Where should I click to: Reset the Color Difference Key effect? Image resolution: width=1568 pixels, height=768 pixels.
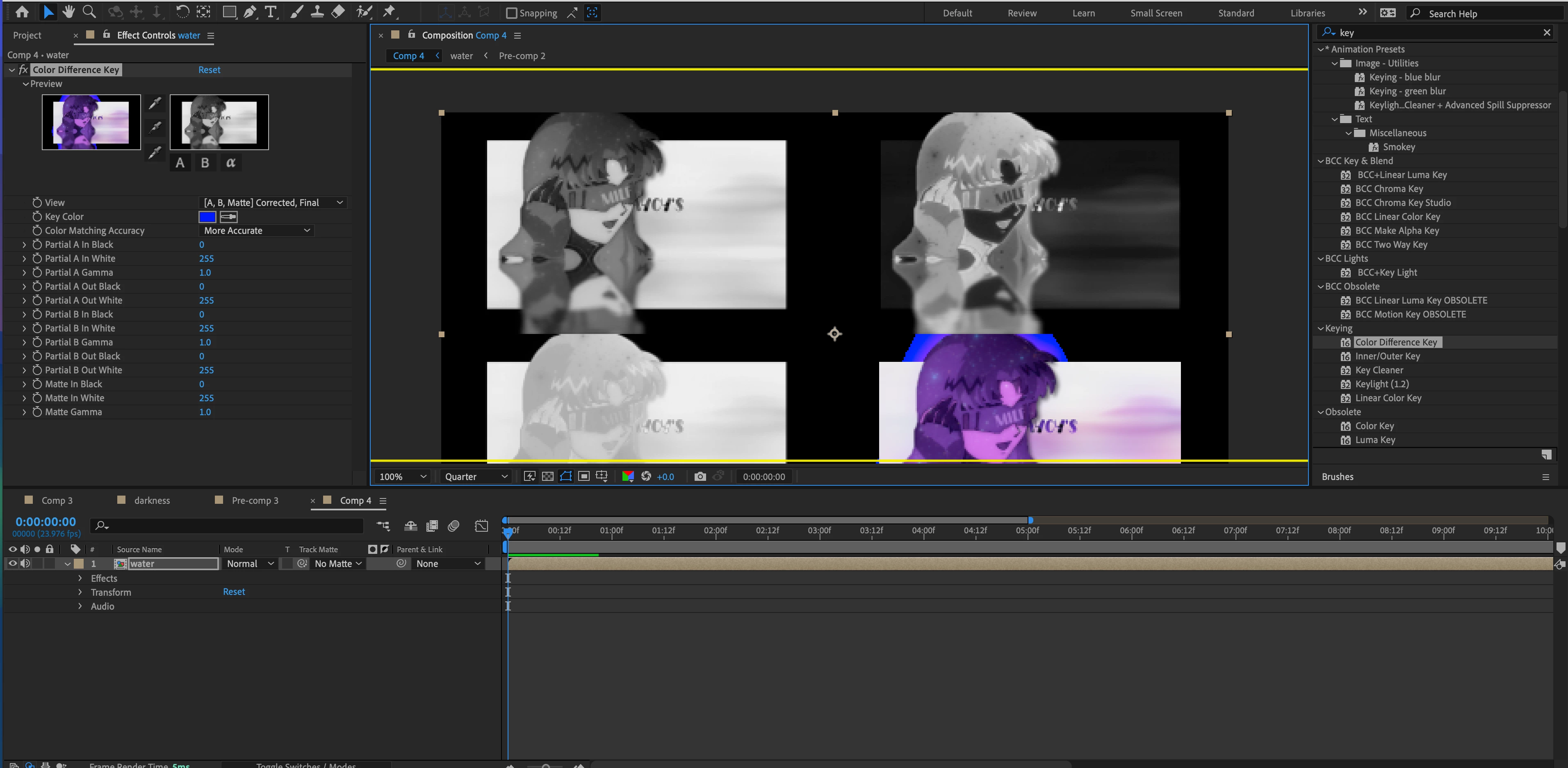[x=209, y=70]
